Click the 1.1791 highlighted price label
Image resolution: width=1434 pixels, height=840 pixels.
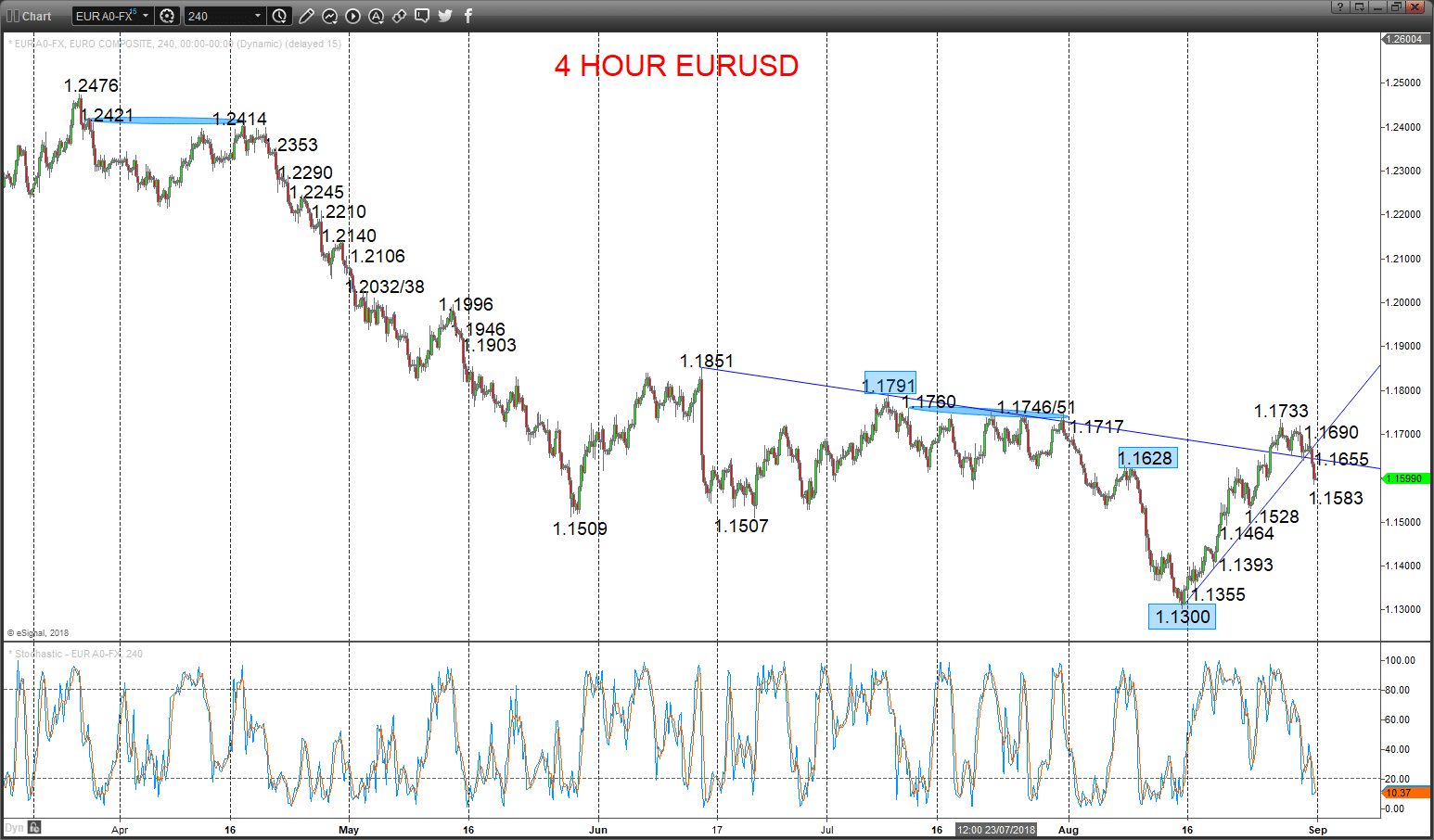(890, 383)
